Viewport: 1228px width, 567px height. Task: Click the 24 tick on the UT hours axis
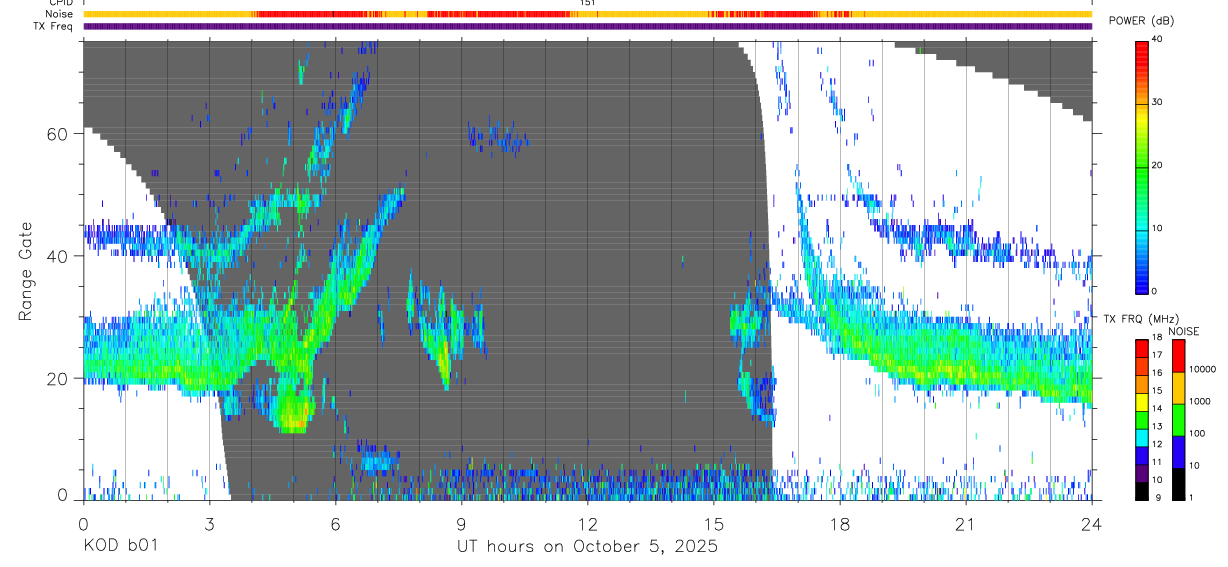[x=1092, y=522]
